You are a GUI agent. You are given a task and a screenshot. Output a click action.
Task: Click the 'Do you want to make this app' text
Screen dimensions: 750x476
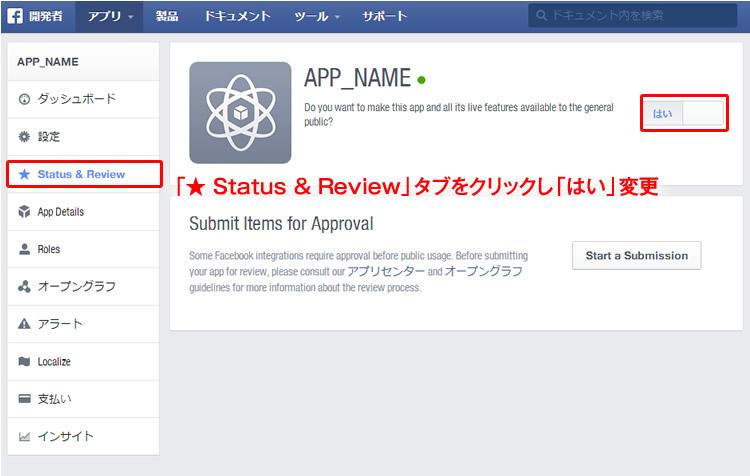(459, 114)
